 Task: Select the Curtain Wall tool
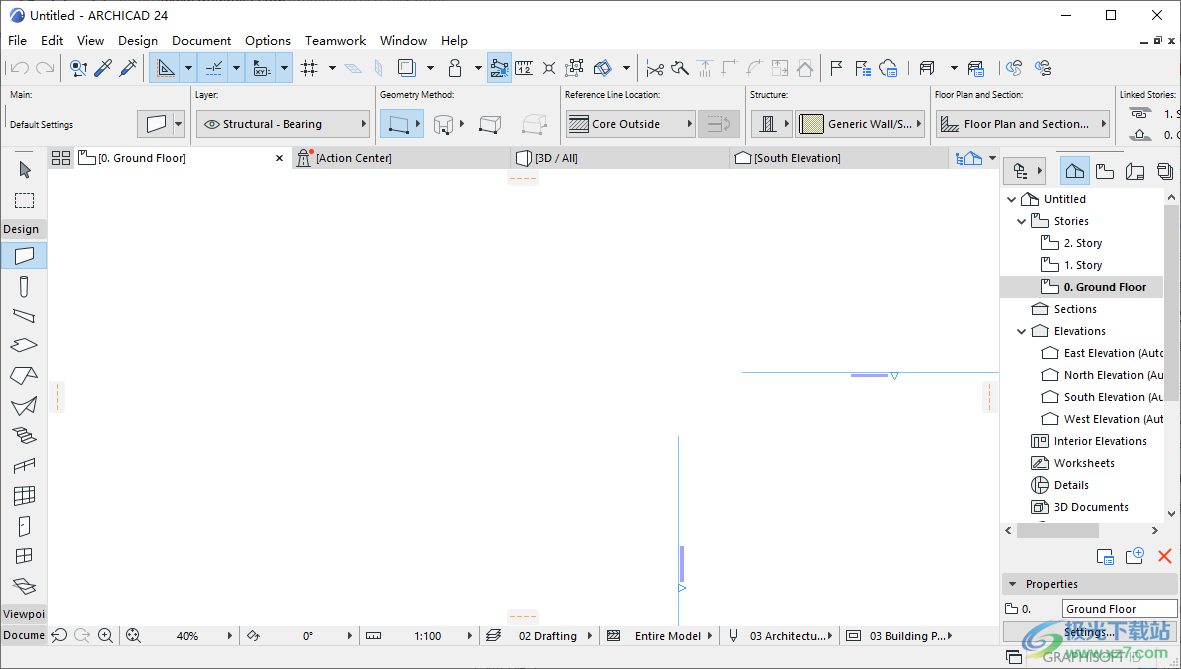[24, 496]
